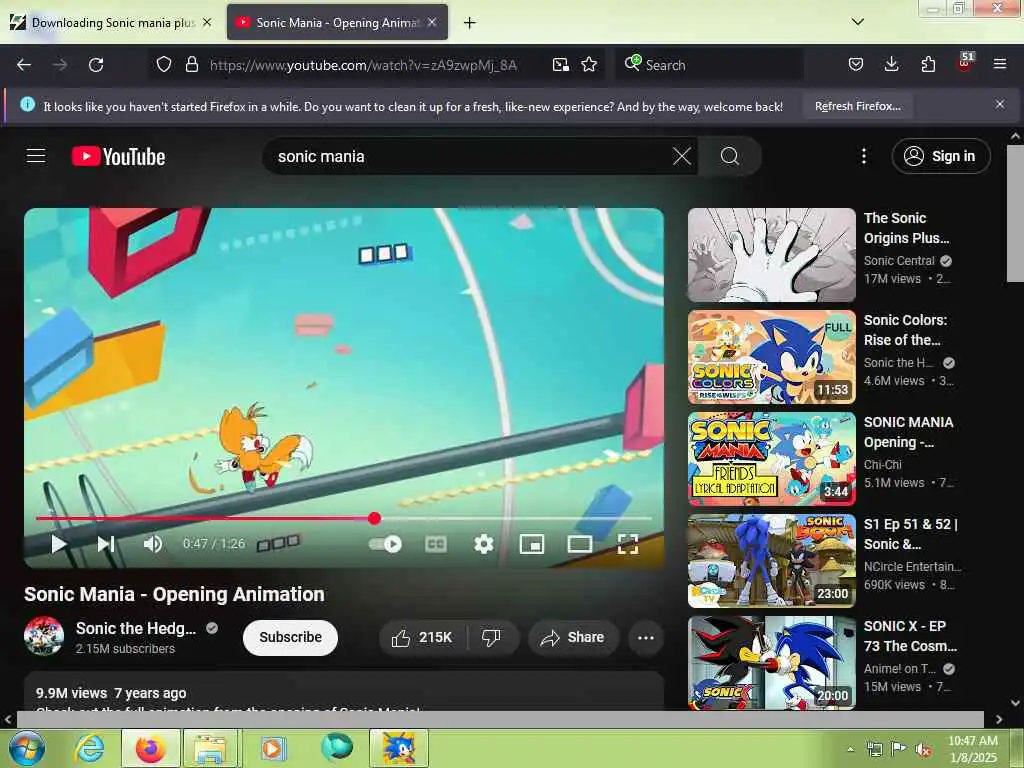Click the red scrubber on video progress bar

click(374, 519)
